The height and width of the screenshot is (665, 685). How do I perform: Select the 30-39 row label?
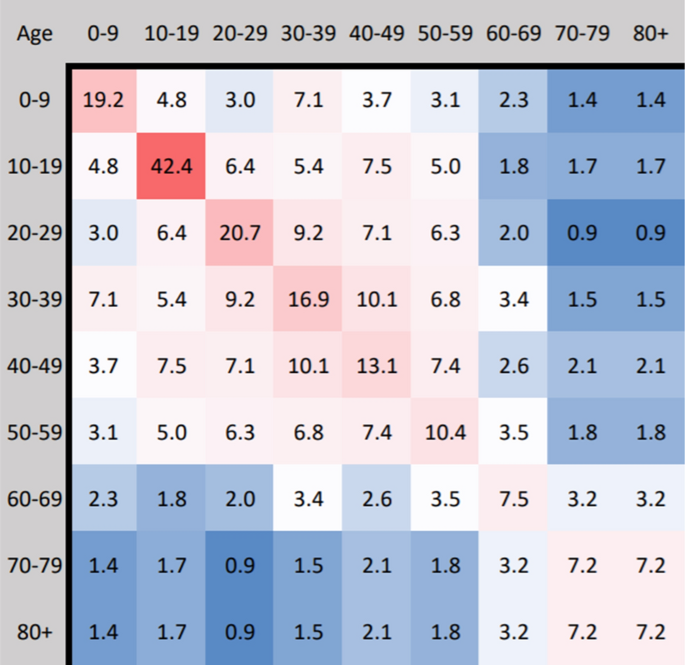tap(35, 299)
